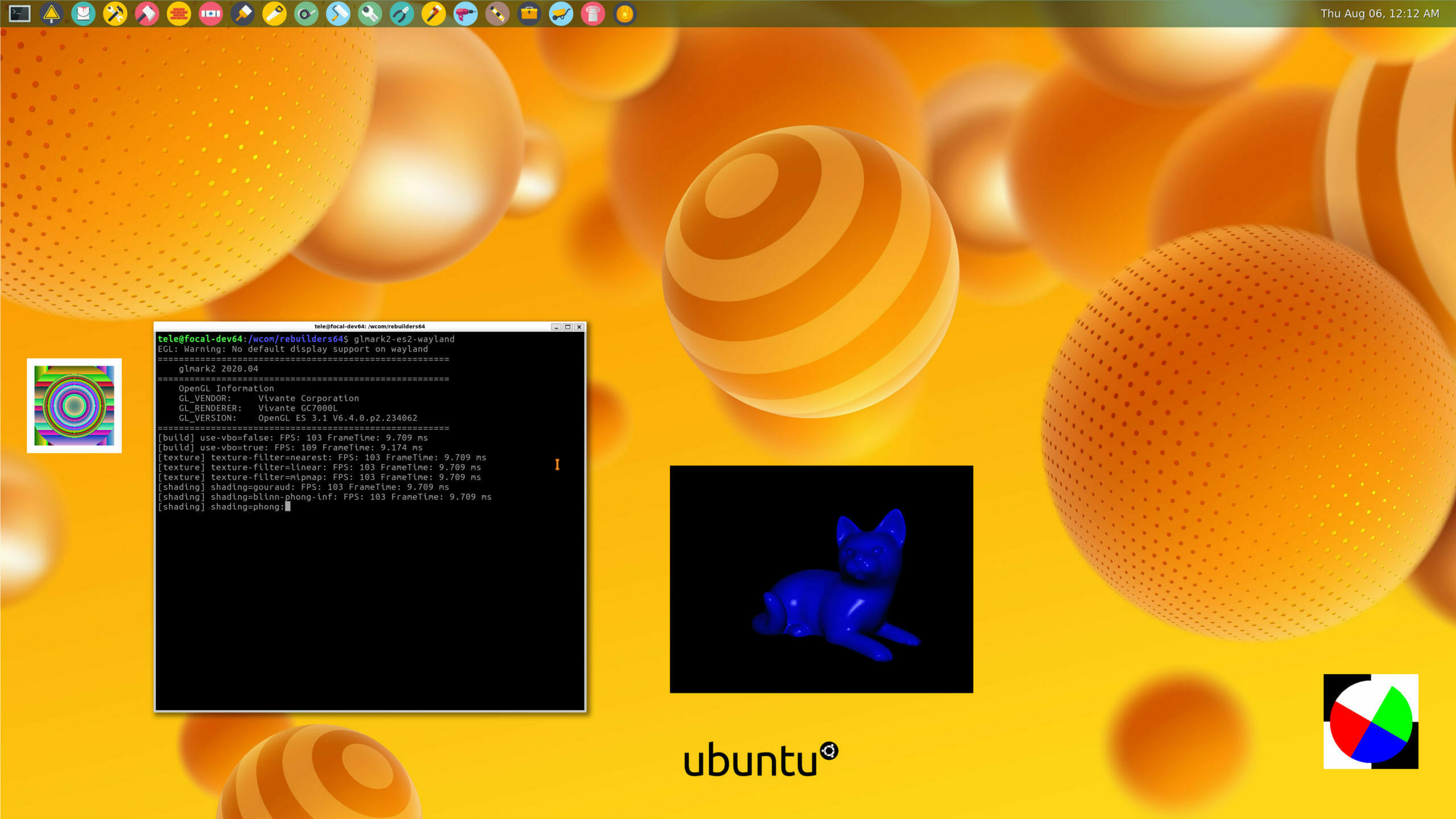Close the terminal window
1456x819 pixels.
tap(579, 327)
